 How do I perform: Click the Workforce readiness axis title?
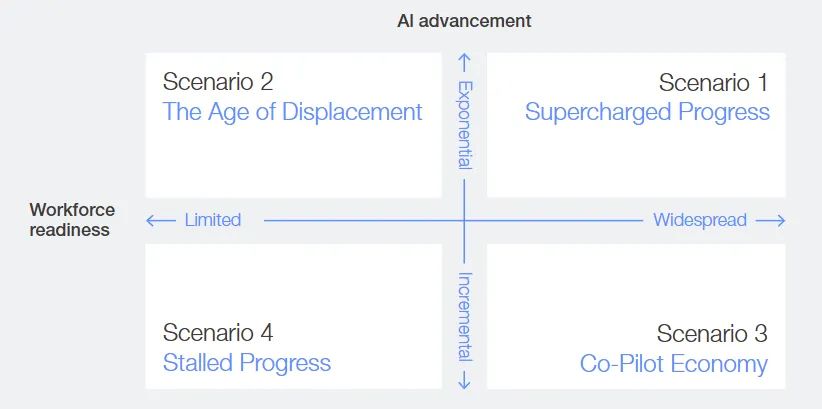click(72, 220)
